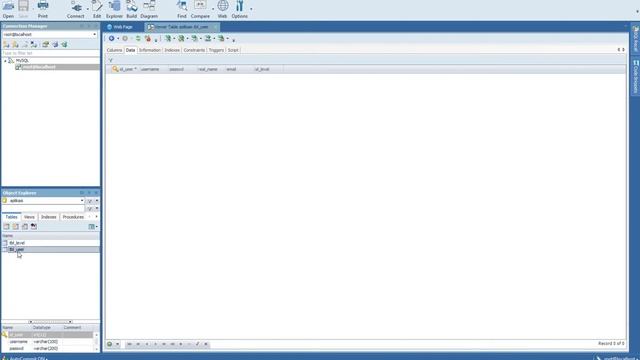This screenshot has width=640, height=360.
Task: Click the blue add-record icon in the editor toolbar
Action: [111, 38]
